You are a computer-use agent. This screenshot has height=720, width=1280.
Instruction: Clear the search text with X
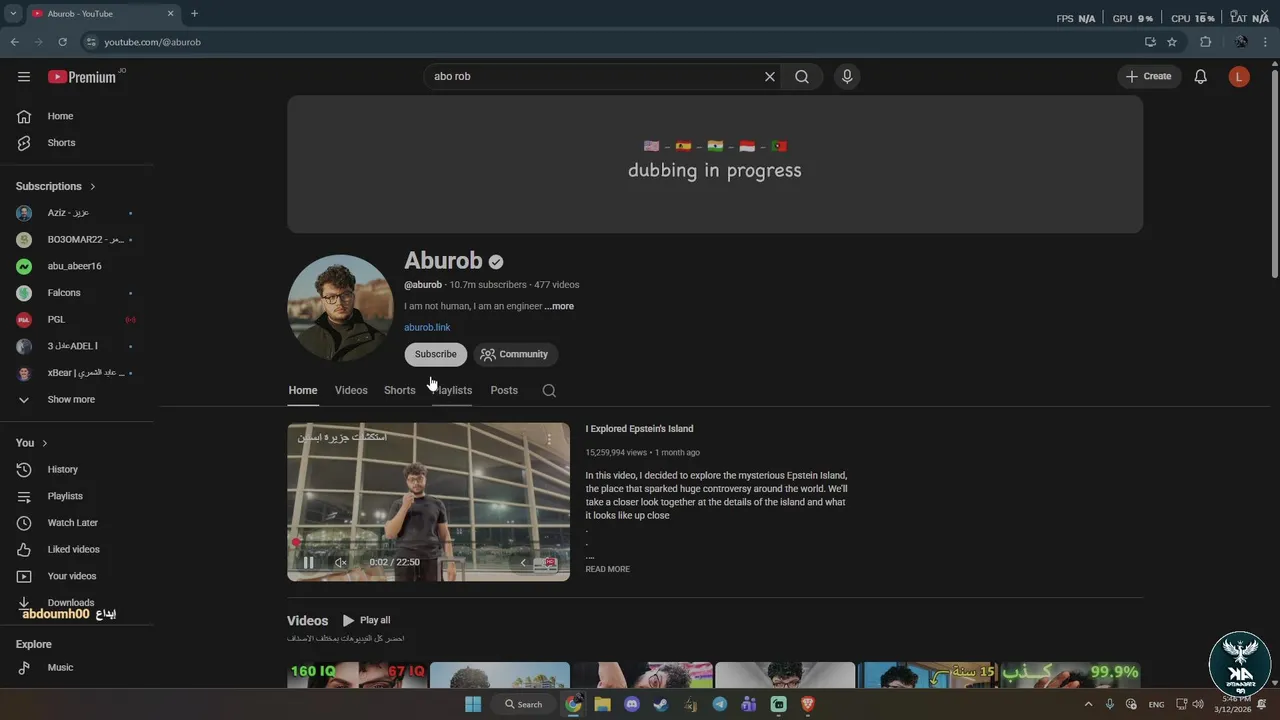[x=770, y=77]
